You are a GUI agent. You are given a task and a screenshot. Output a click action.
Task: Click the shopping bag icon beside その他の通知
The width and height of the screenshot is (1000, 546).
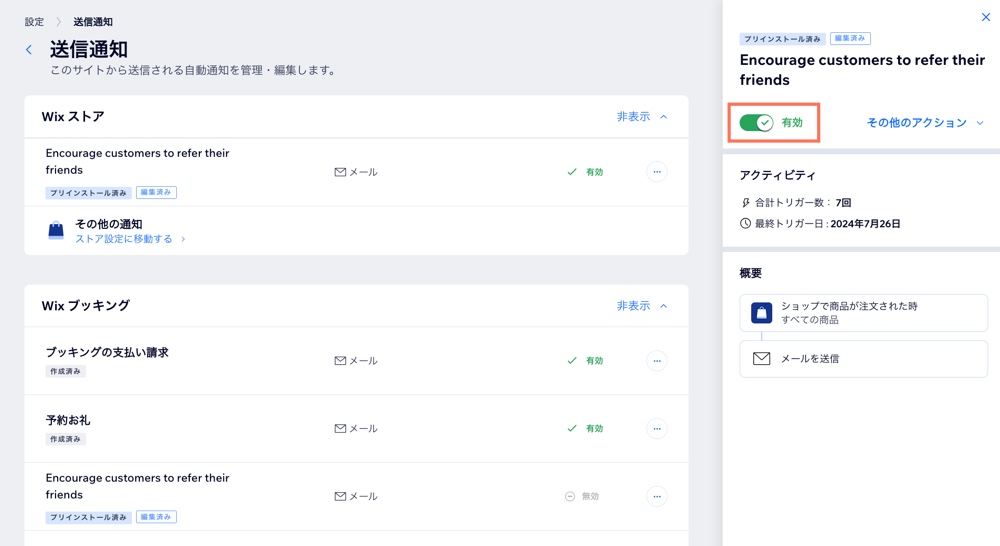pyautogui.click(x=56, y=230)
